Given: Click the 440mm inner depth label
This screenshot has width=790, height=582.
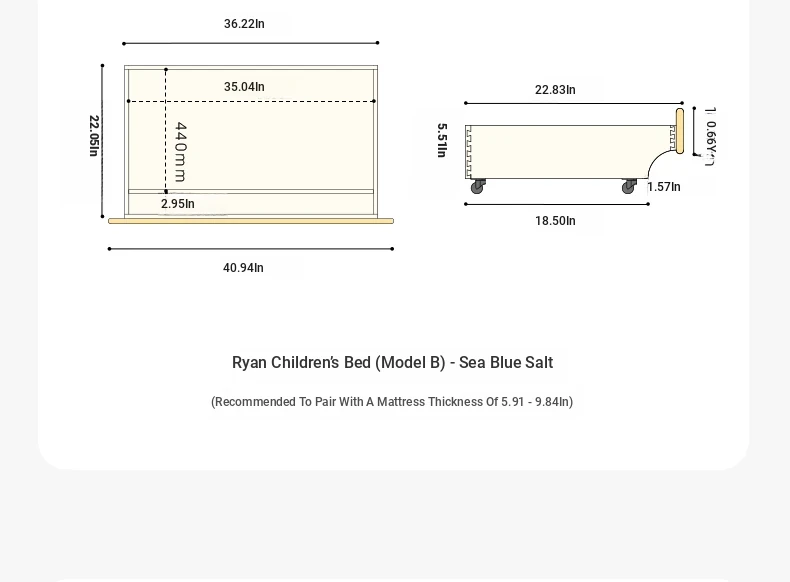Looking at the screenshot, I should (x=180, y=152).
